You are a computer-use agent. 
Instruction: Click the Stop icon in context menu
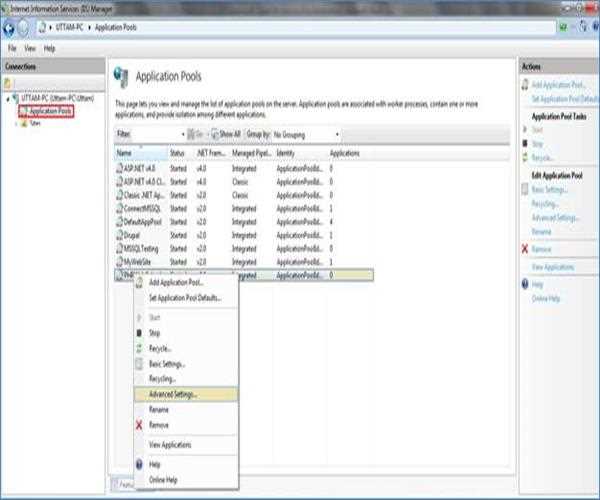[139, 333]
